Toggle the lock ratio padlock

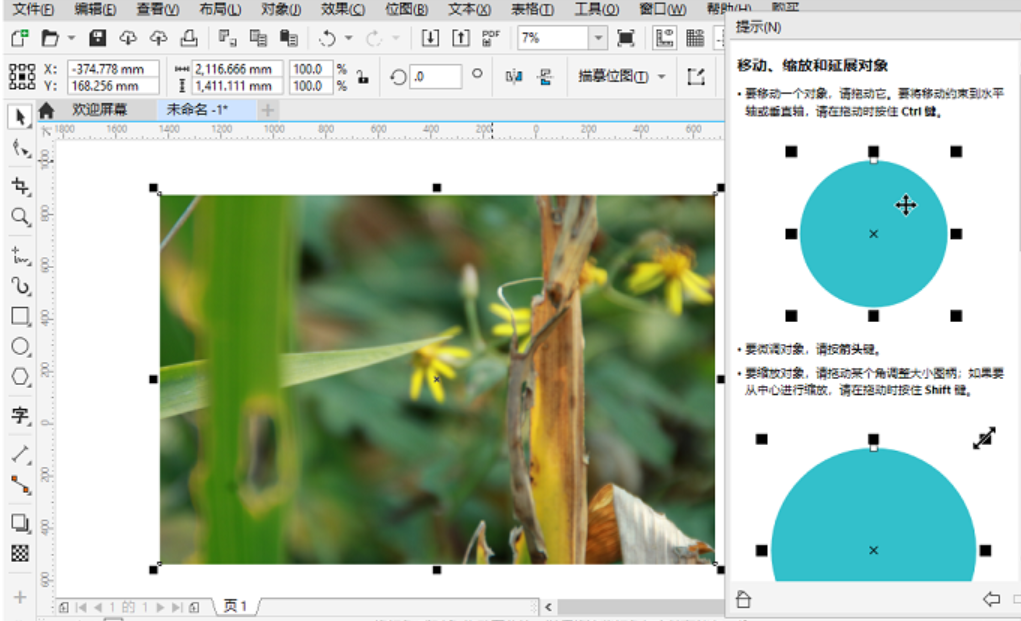point(362,77)
